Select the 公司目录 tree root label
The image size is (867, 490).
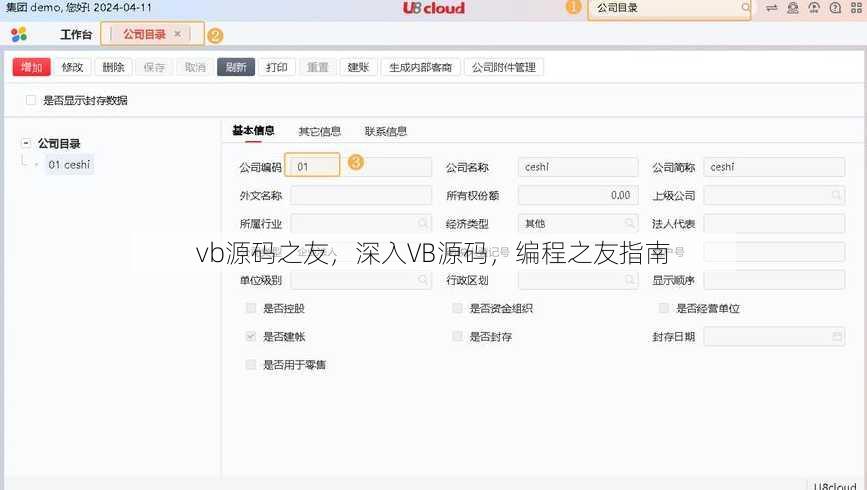pyautogui.click(x=59, y=144)
